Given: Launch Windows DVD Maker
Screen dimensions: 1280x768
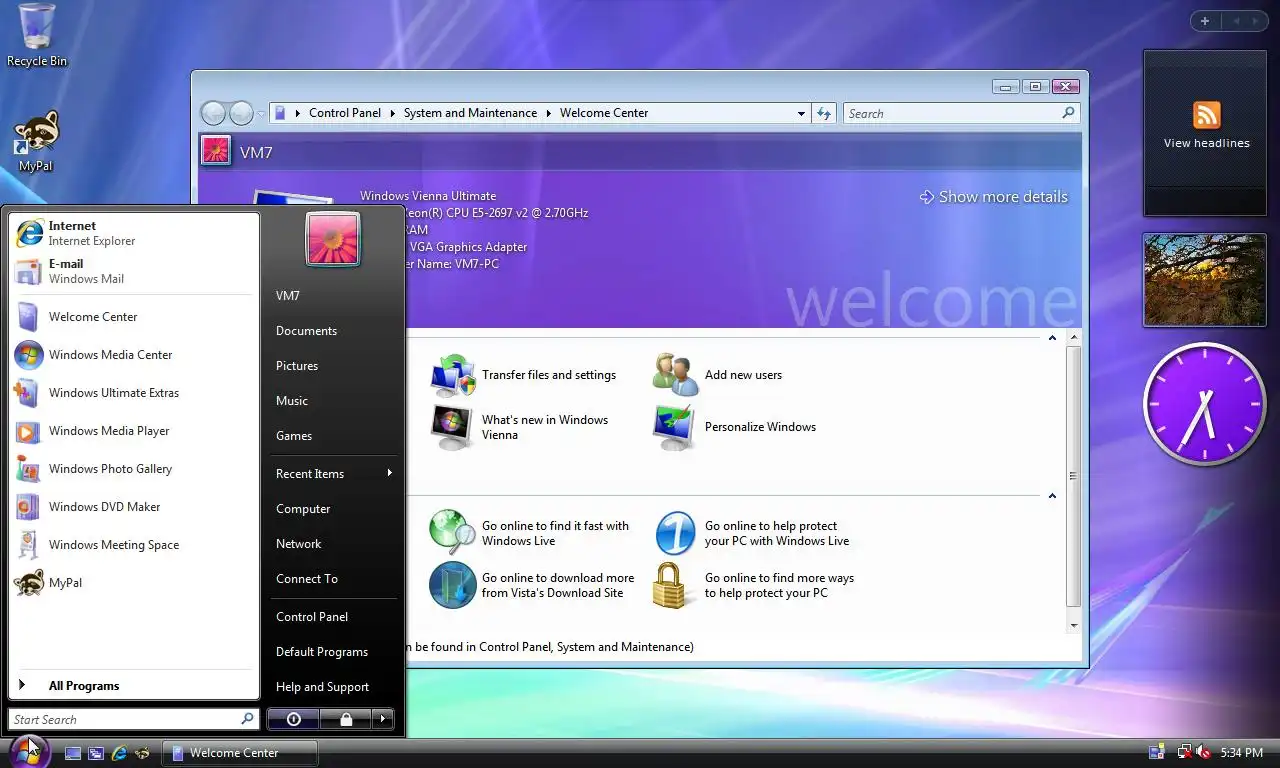Looking at the screenshot, I should (x=134, y=507).
